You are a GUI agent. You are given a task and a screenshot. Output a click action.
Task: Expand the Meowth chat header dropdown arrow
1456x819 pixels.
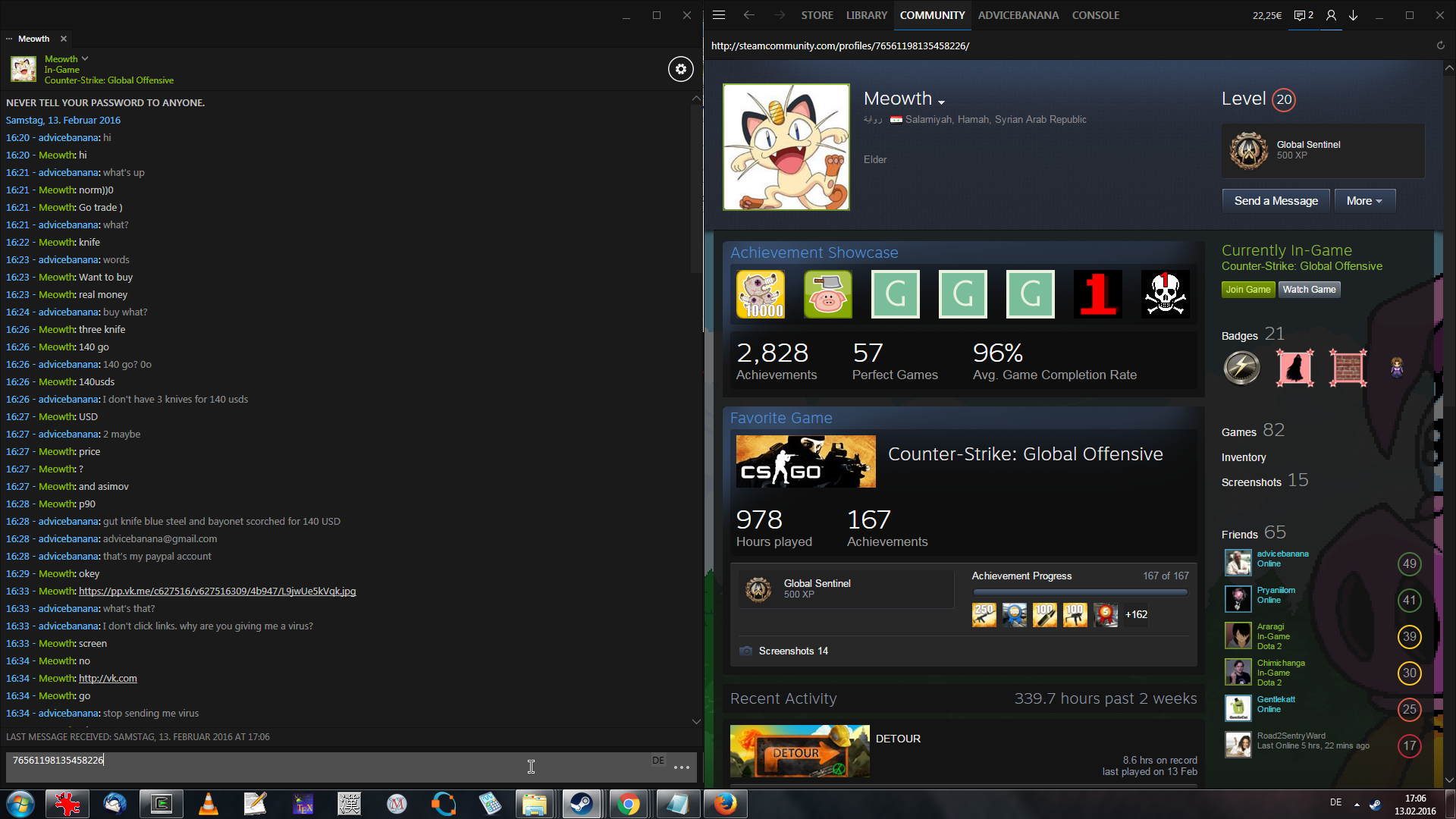point(85,58)
